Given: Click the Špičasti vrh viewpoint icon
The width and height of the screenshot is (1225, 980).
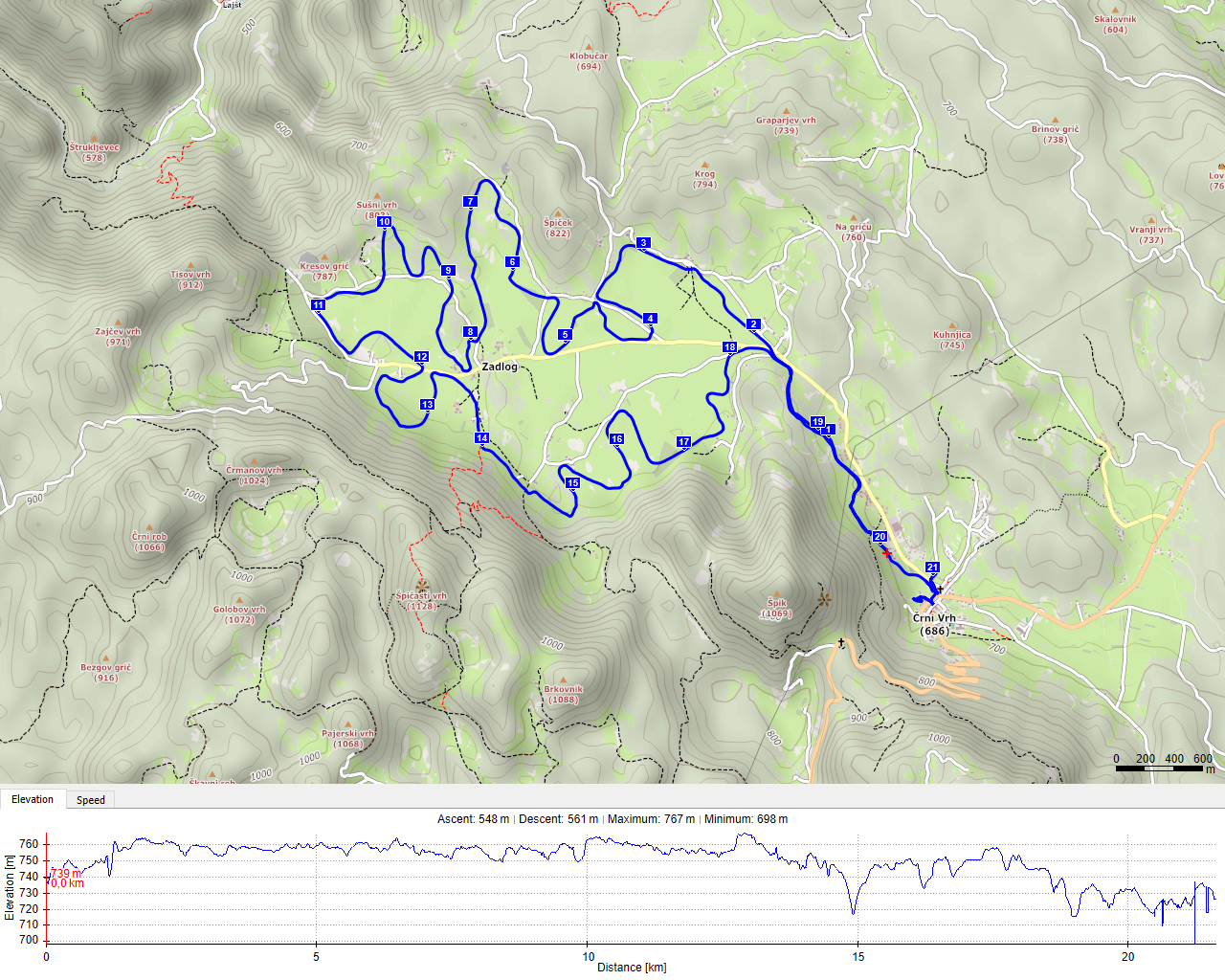Looking at the screenshot, I should pyautogui.click(x=421, y=584).
